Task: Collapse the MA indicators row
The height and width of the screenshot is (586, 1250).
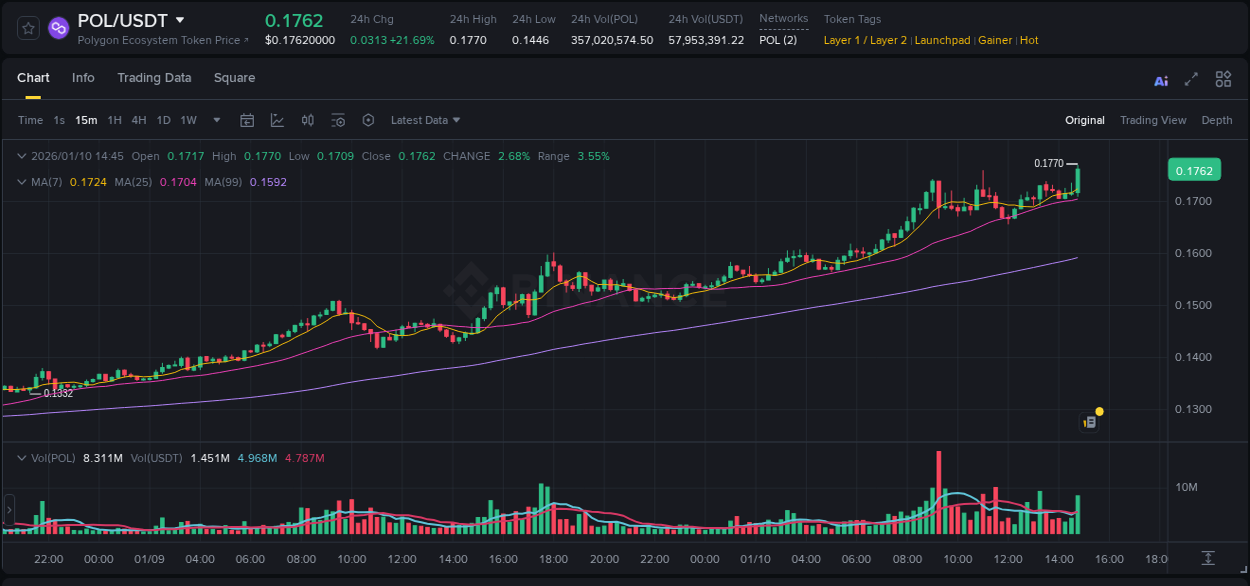Action: pos(21,181)
